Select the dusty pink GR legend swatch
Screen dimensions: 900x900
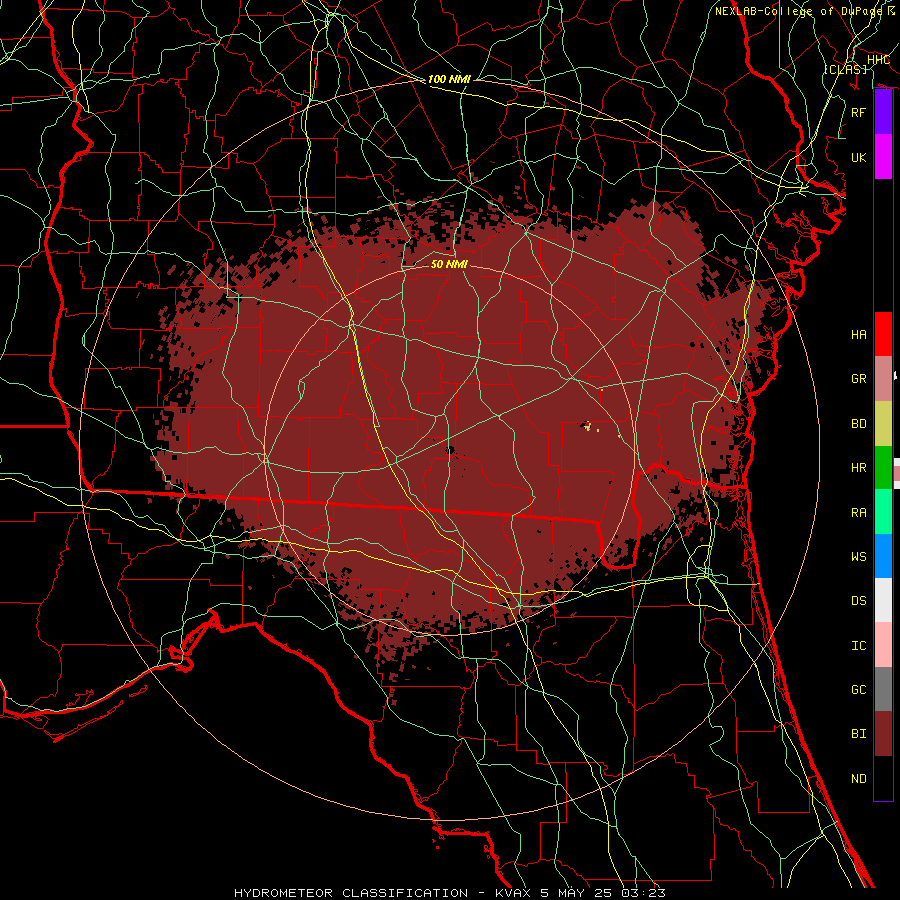click(x=883, y=378)
